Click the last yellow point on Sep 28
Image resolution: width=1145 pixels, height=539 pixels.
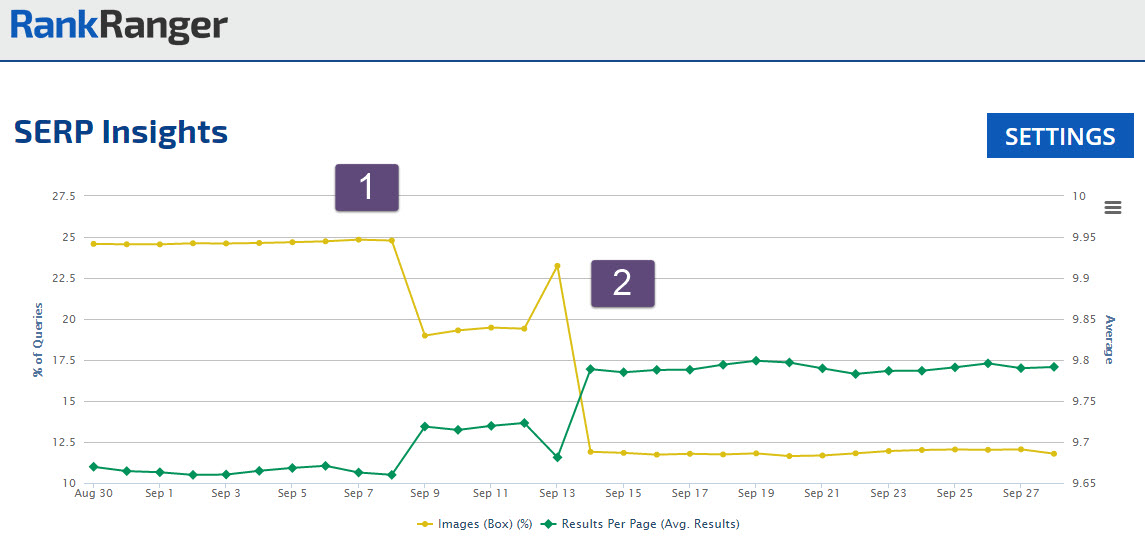pos(1054,454)
